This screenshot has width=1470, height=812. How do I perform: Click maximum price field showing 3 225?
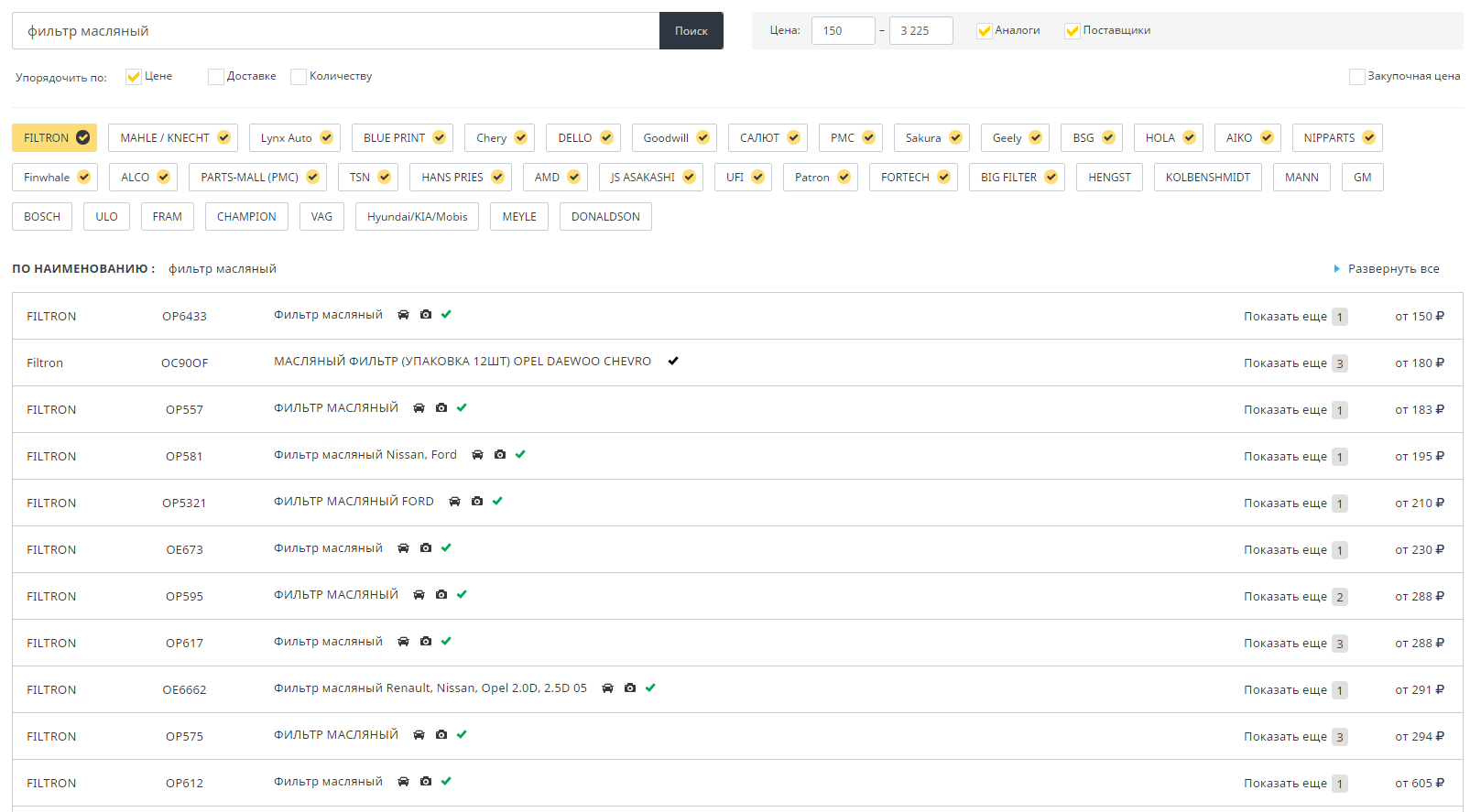921,31
